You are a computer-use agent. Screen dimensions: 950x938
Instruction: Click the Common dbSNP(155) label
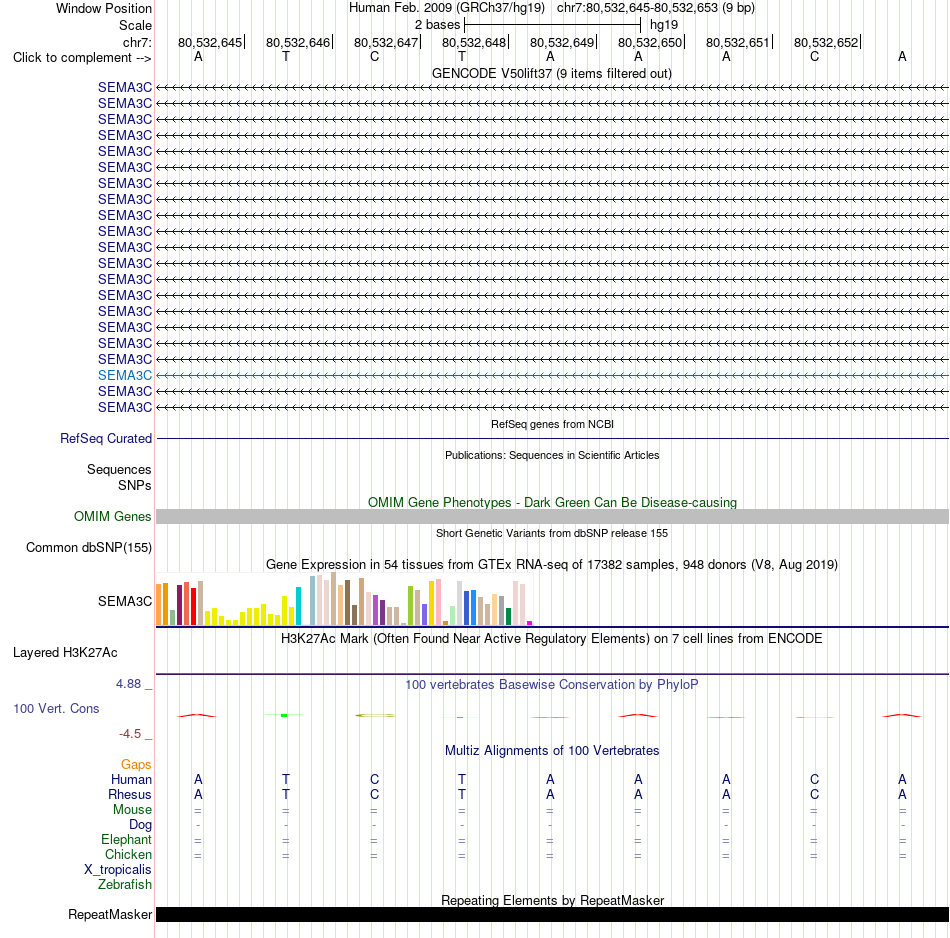click(x=88, y=548)
